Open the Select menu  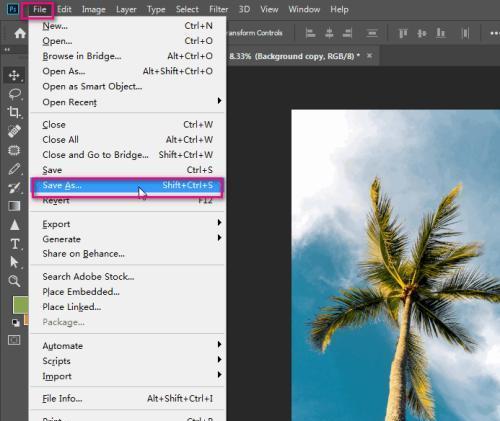point(187,9)
